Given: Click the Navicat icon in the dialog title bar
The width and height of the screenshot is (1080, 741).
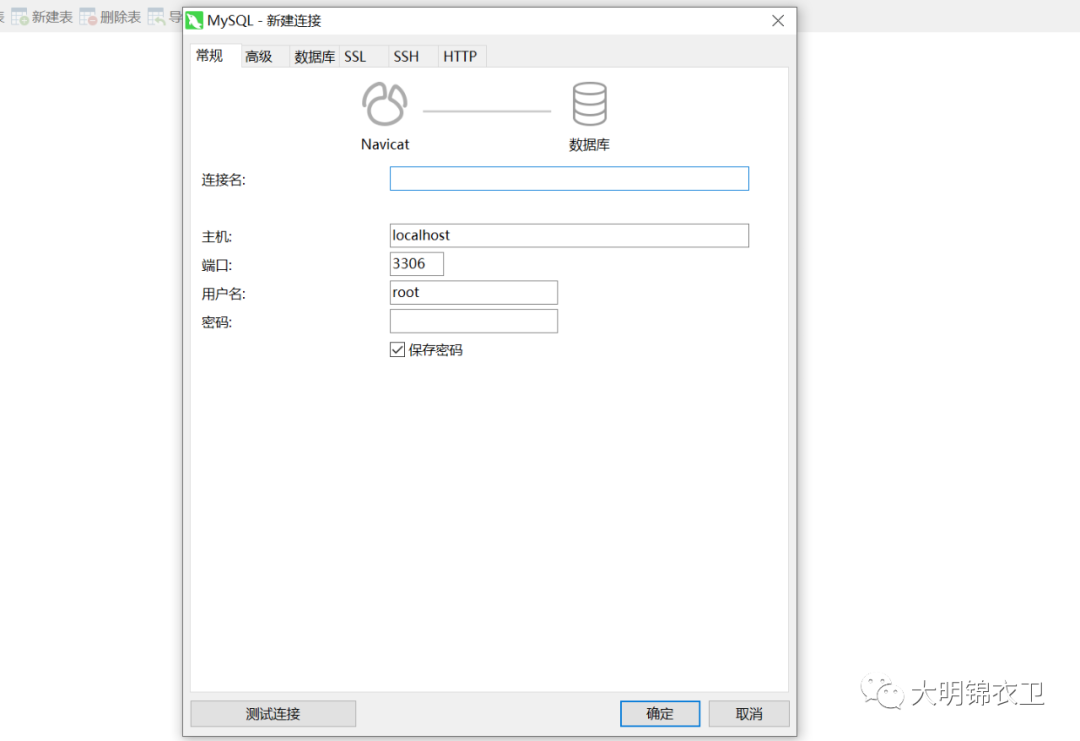Looking at the screenshot, I should point(194,21).
